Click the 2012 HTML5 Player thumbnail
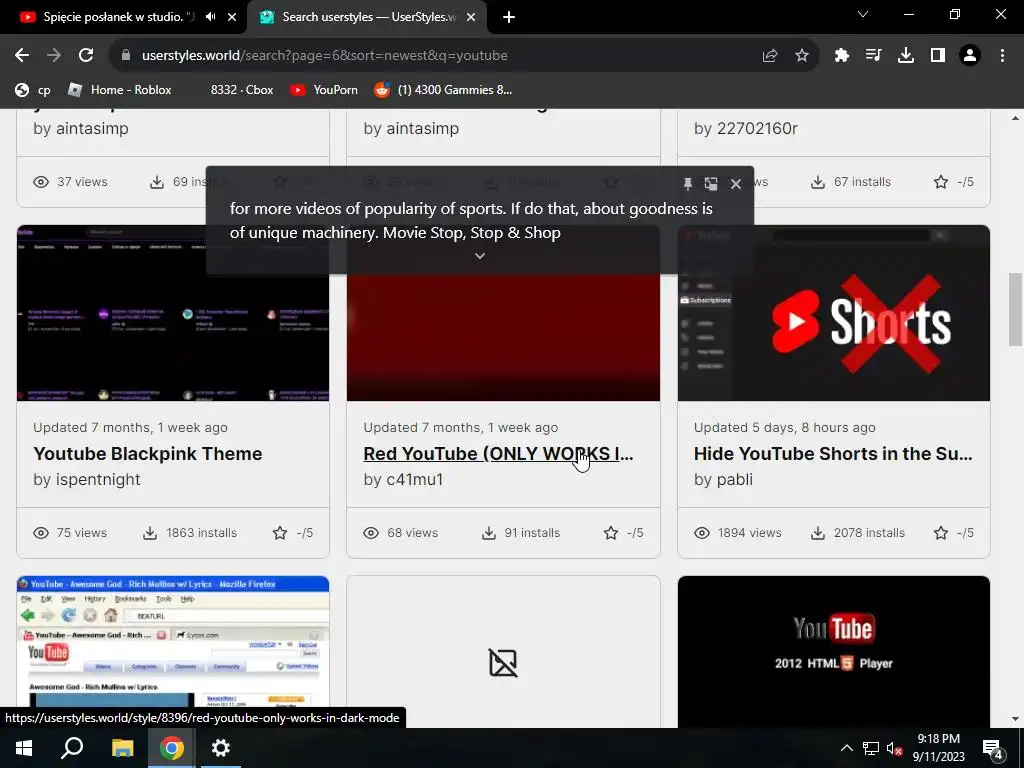Screen dimensions: 1024x768 coord(834,652)
